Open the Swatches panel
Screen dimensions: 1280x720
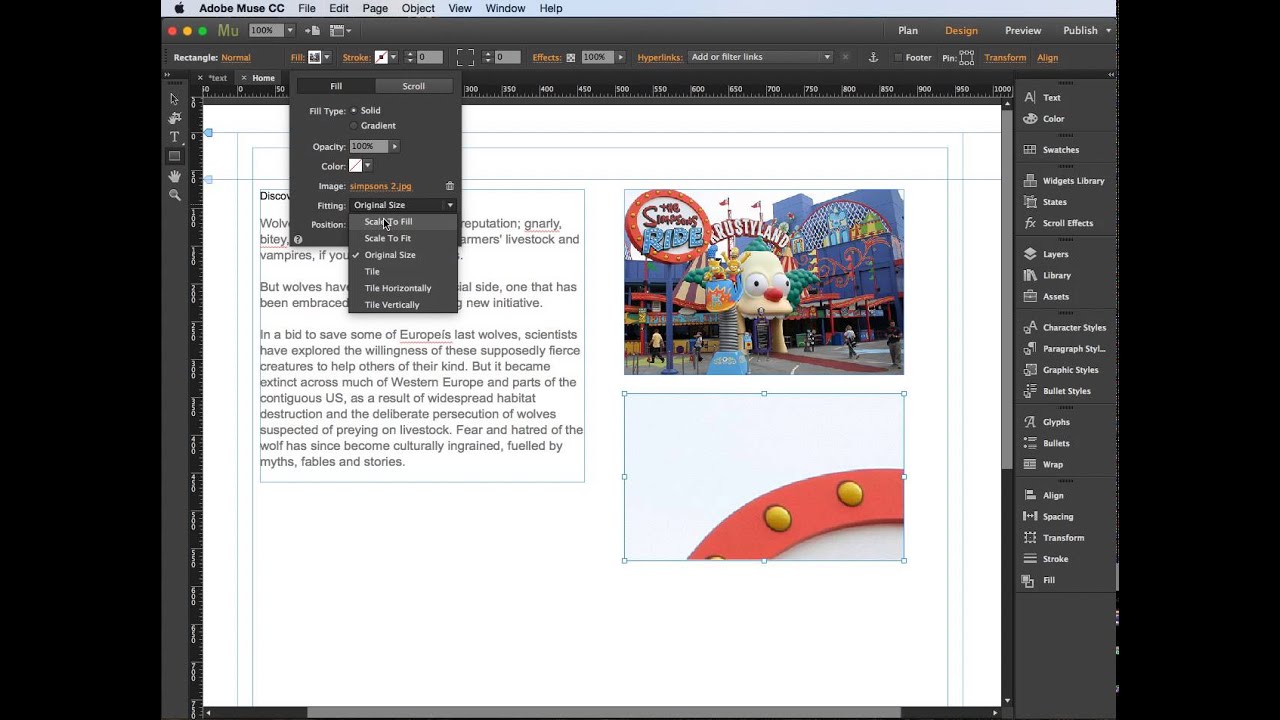pos(1061,150)
